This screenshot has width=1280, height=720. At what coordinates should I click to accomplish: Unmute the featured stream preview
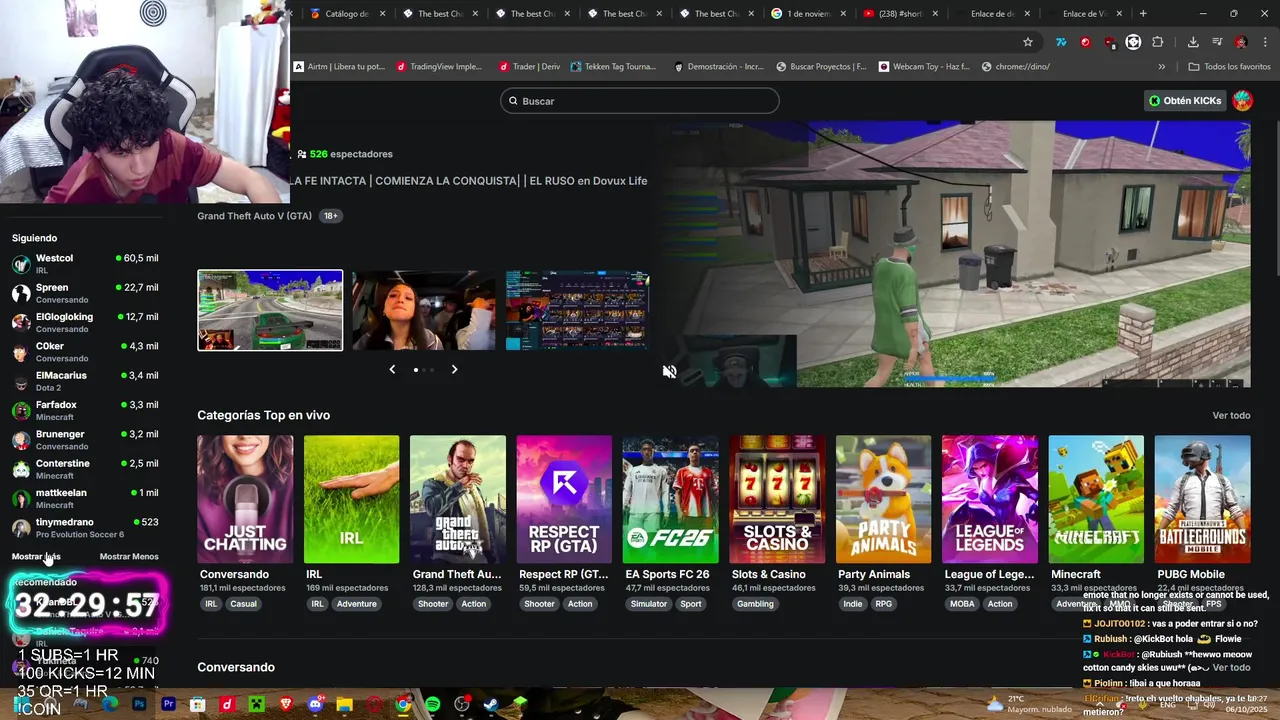(x=669, y=371)
